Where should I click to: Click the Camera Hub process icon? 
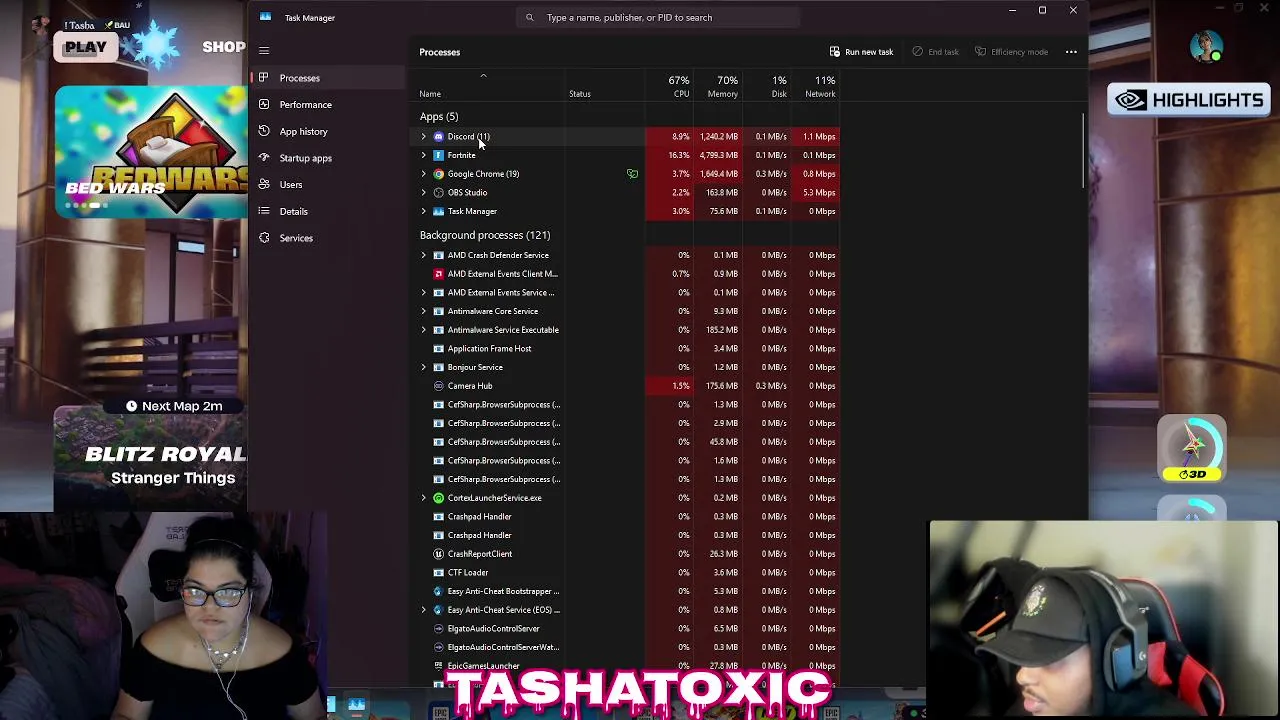438,386
